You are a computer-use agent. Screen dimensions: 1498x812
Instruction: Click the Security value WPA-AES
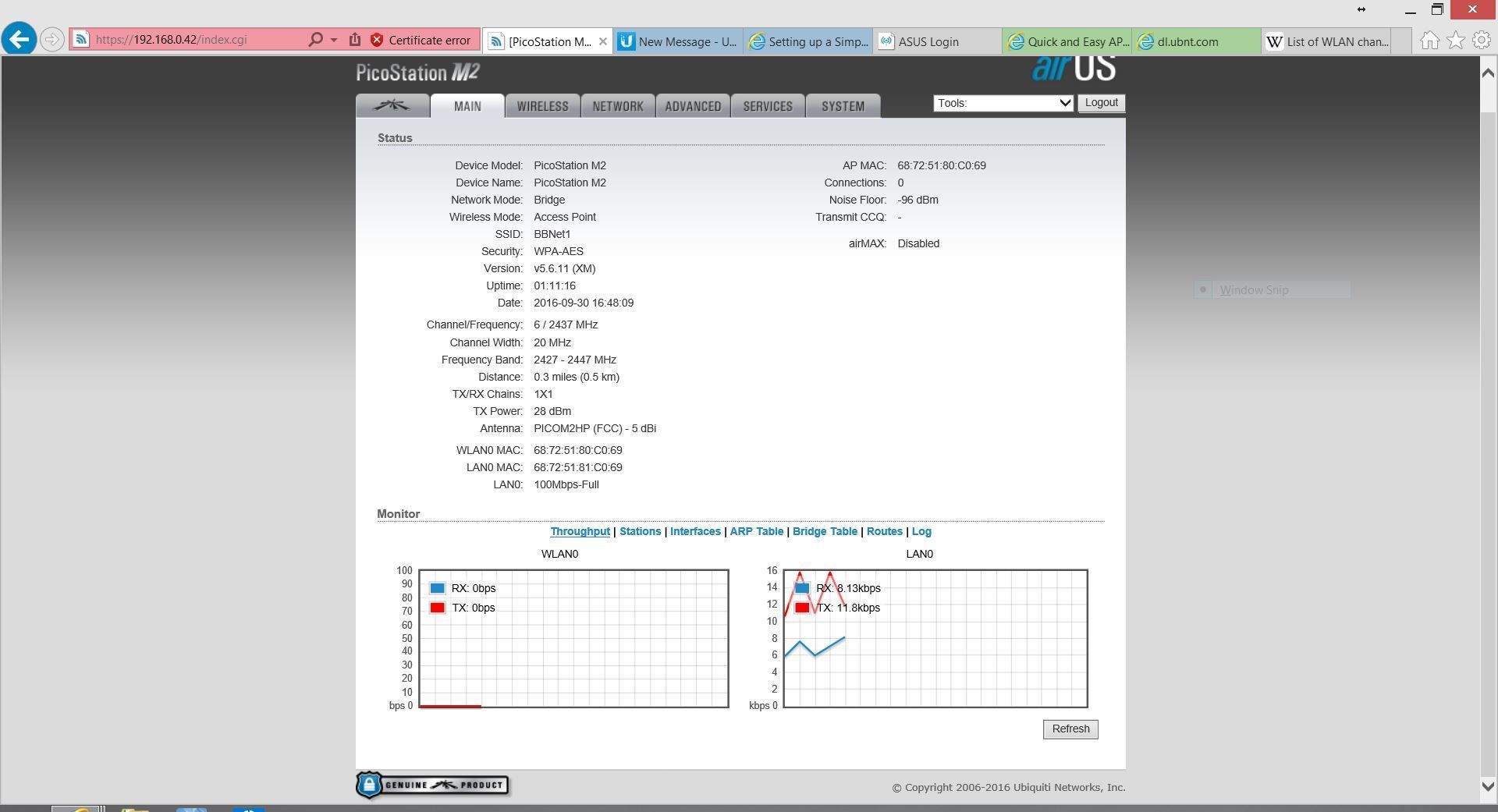pyautogui.click(x=559, y=251)
